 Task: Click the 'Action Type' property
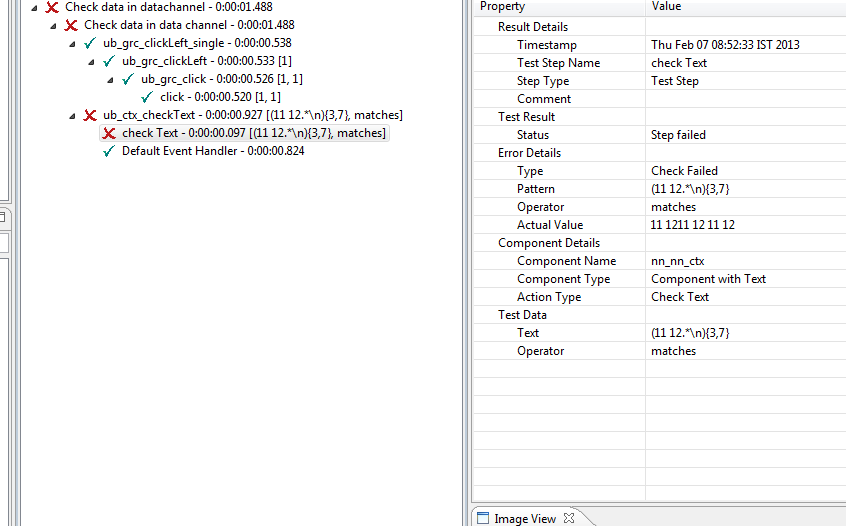tap(549, 297)
